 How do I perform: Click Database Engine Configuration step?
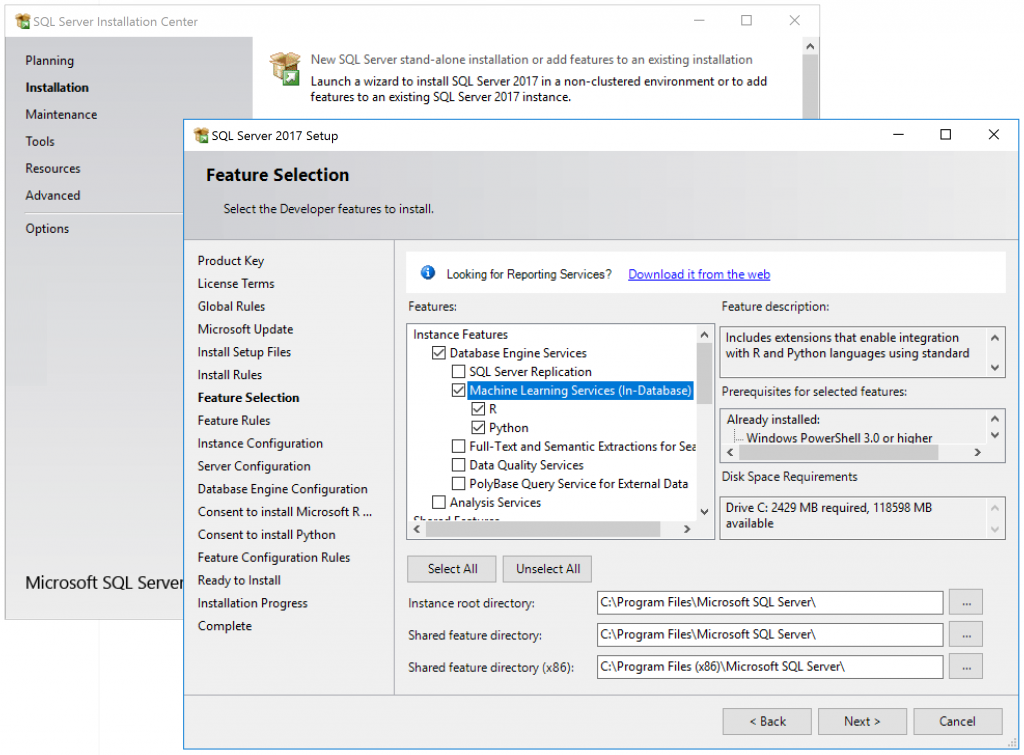pos(282,489)
